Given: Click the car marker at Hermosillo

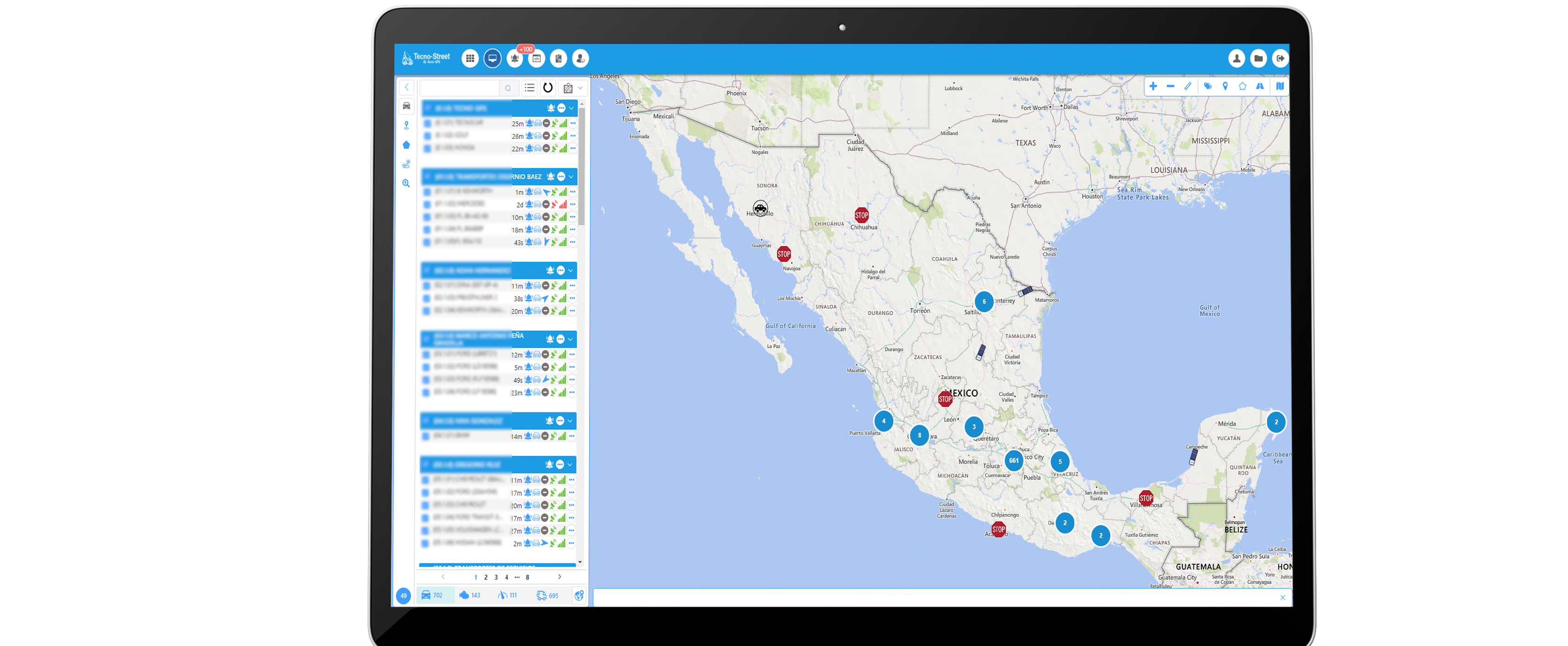Looking at the screenshot, I should pos(760,208).
